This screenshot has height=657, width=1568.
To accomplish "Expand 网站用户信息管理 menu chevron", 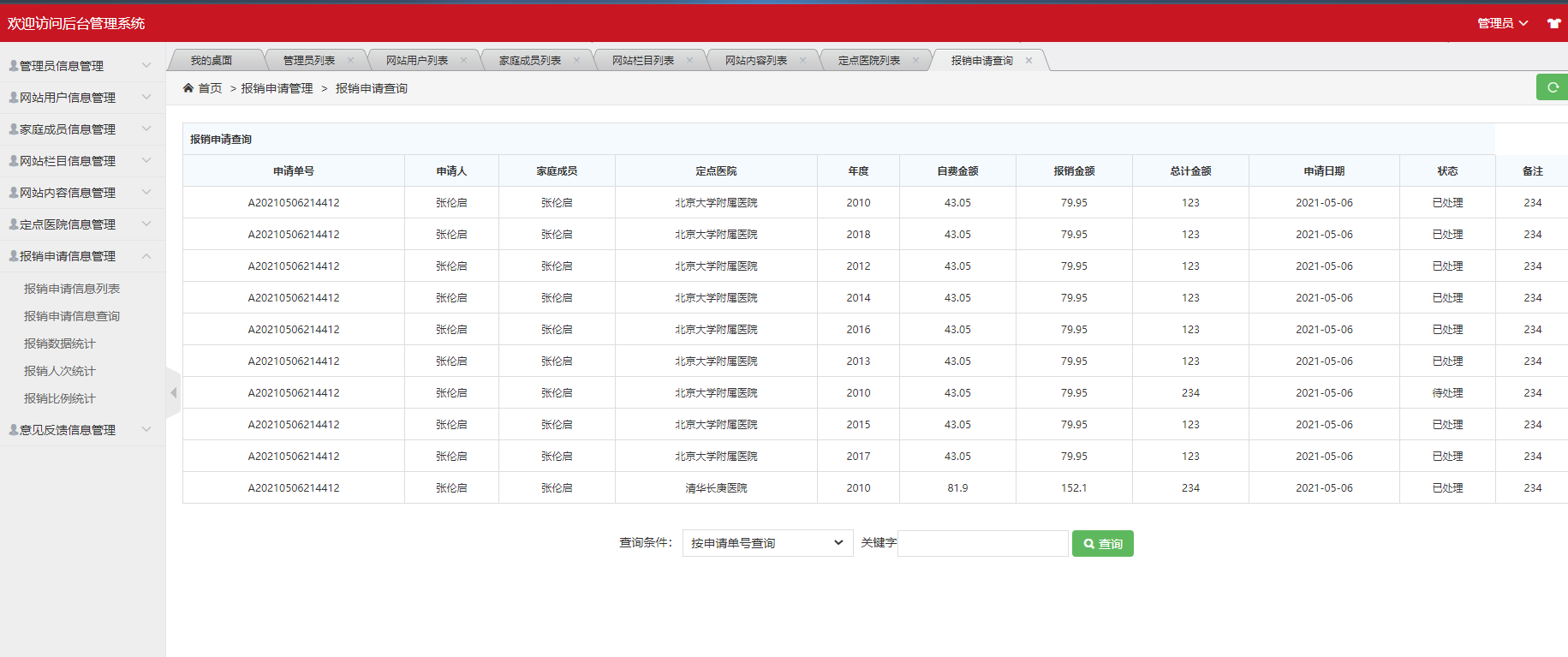I will 146,97.
